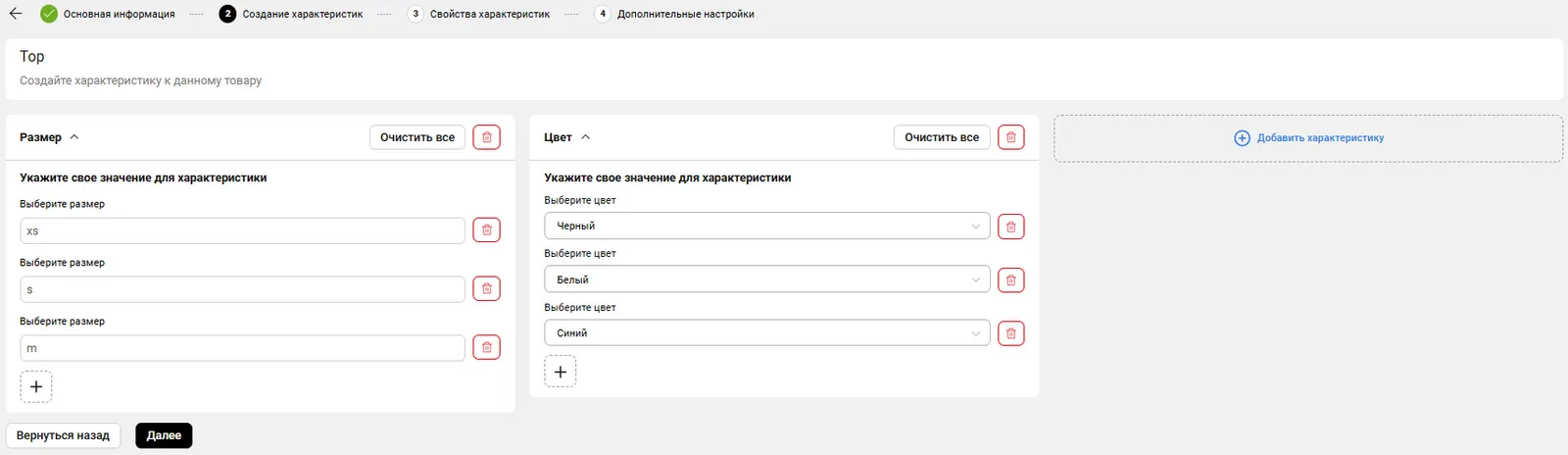Open the Черный color dropdown
Image resolution: width=1568 pixels, height=455 pixels.
(766, 227)
